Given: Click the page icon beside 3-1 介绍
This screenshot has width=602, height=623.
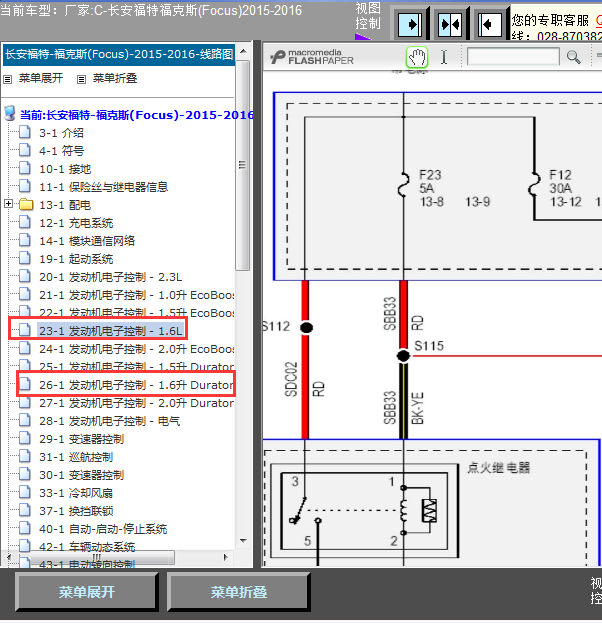Looking at the screenshot, I should pos(25,132).
